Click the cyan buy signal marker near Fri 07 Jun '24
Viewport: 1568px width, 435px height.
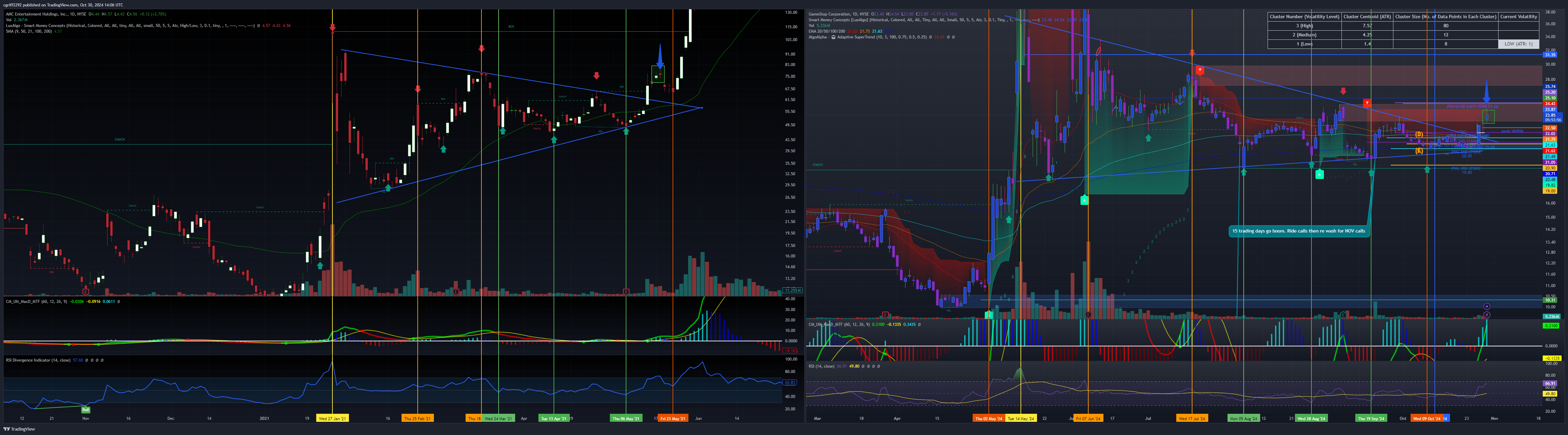point(1084,199)
